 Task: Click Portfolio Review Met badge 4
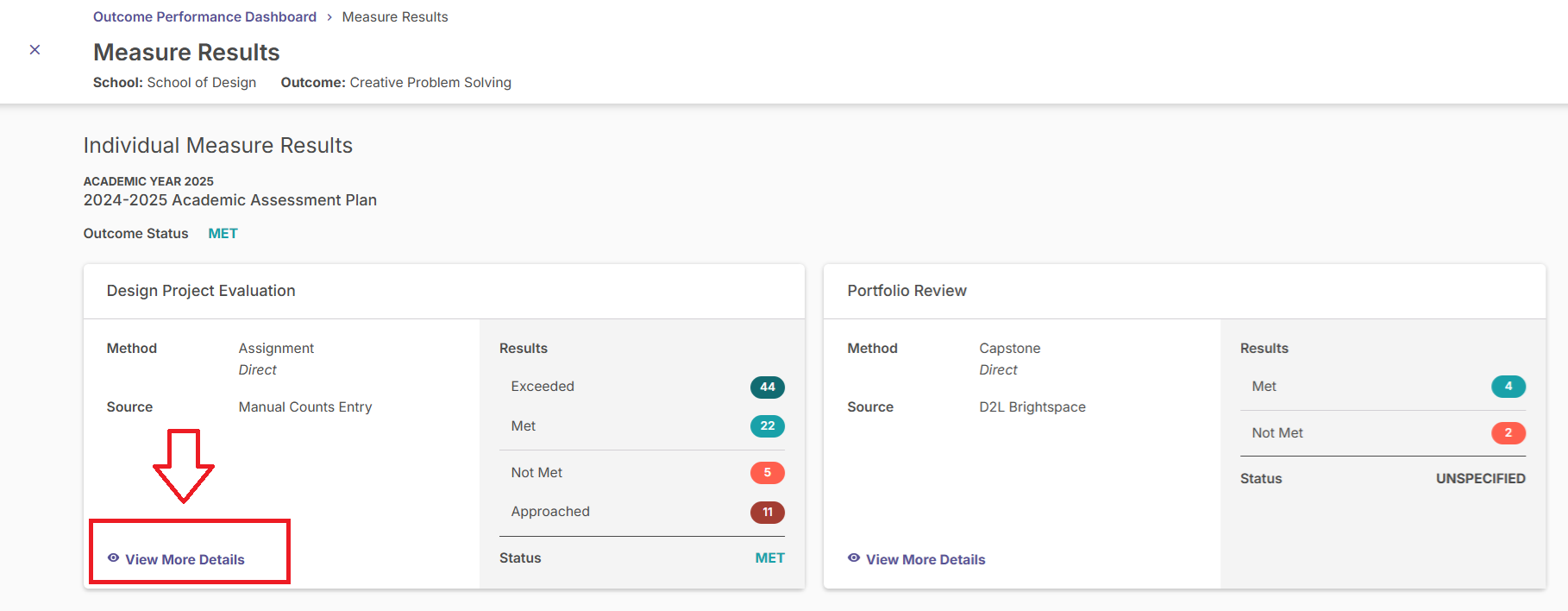coord(1508,387)
